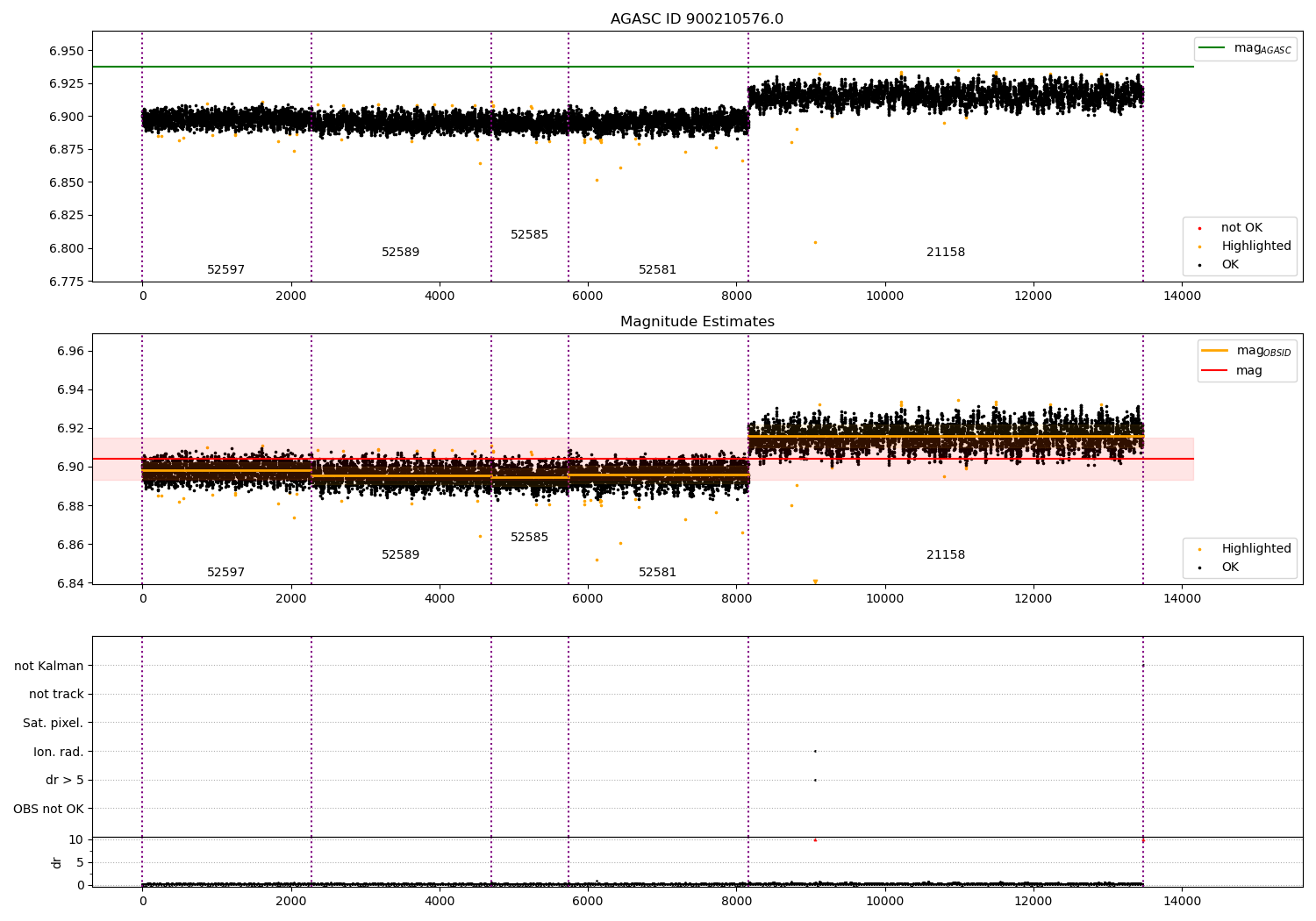The height and width of the screenshot is (921, 1316).
Task: Click the obsid label 52597 in the top plot
Action: click(225, 270)
